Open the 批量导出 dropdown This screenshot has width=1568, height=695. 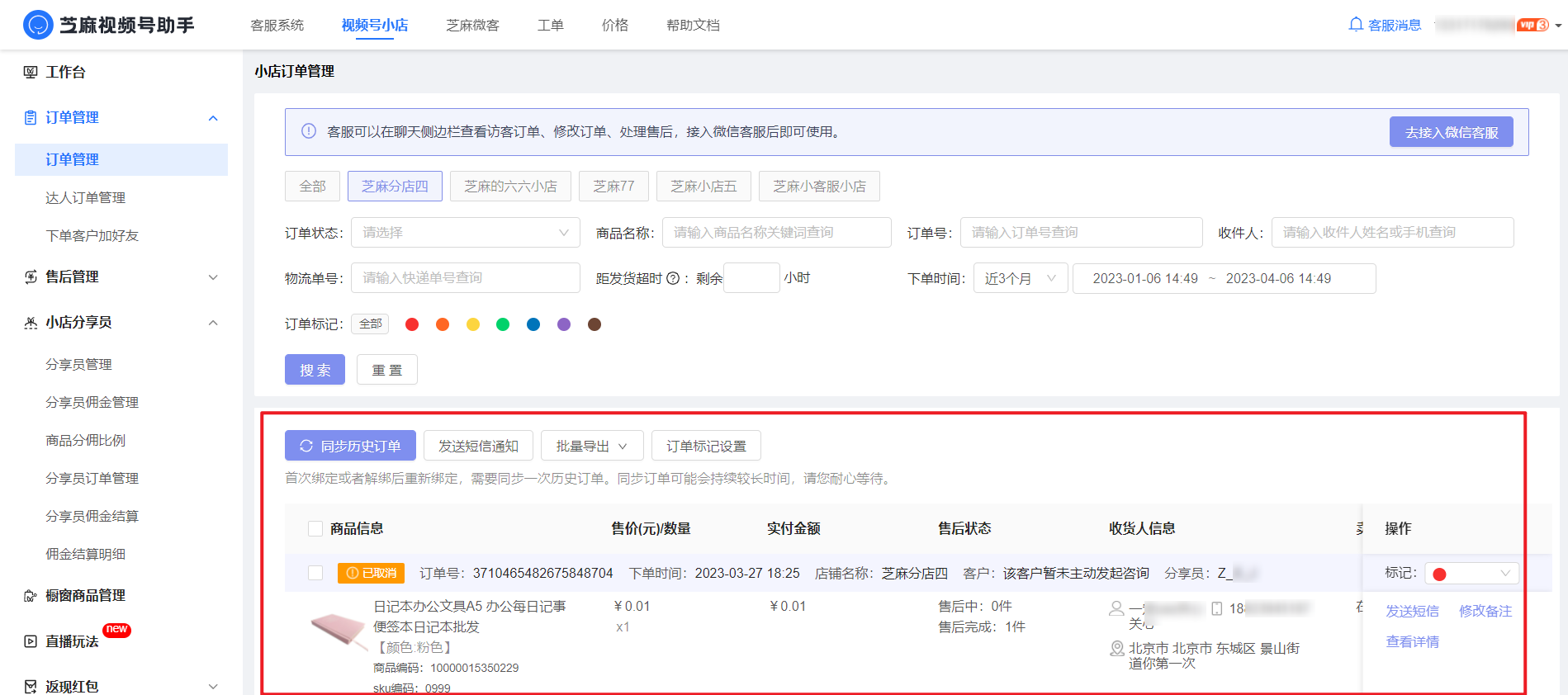(592, 446)
